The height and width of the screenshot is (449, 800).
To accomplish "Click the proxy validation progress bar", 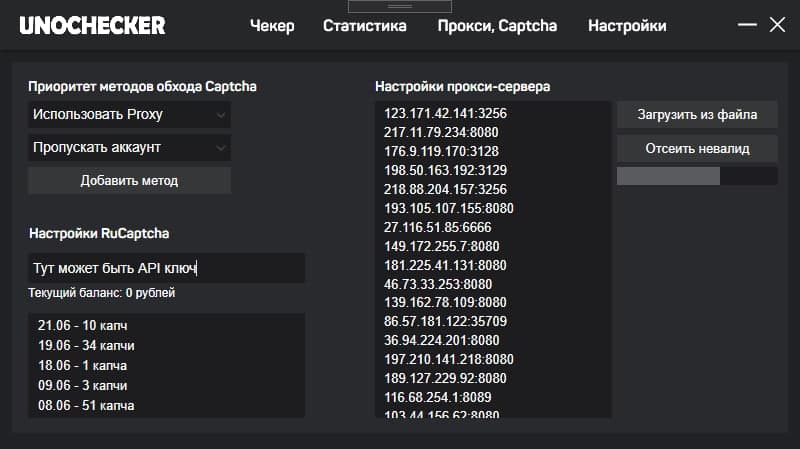I will pos(697,176).
